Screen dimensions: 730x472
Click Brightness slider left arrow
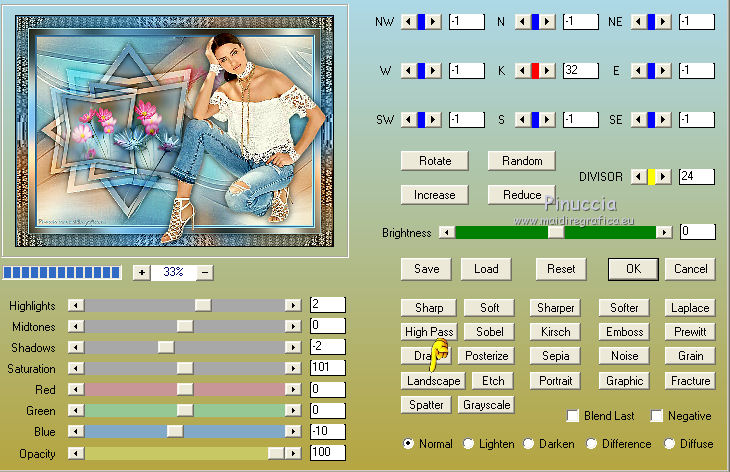click(447, 232)
